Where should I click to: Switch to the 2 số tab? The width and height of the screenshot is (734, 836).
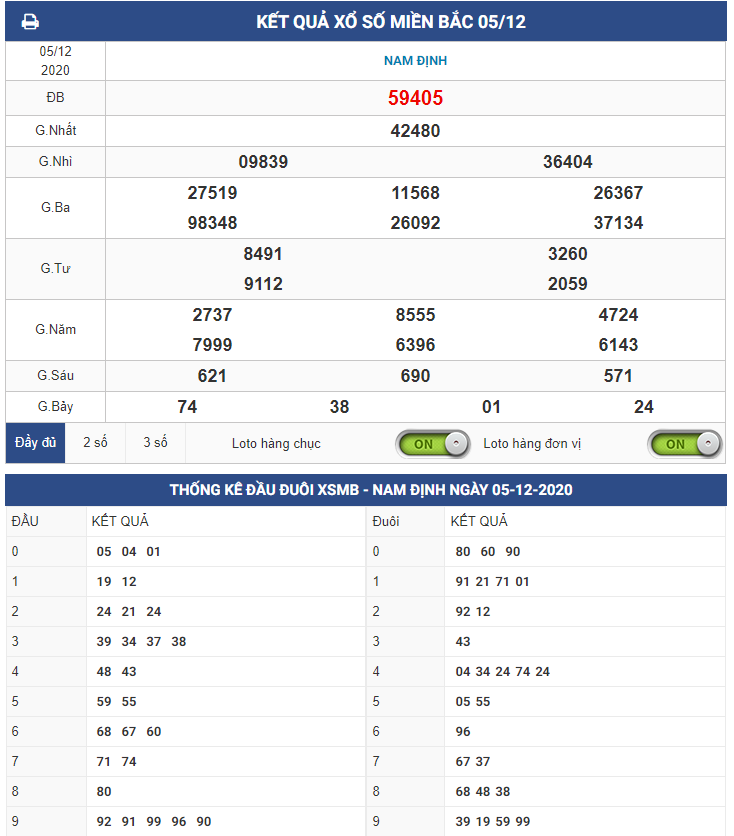pyautogui.click(x=95, y=443)
